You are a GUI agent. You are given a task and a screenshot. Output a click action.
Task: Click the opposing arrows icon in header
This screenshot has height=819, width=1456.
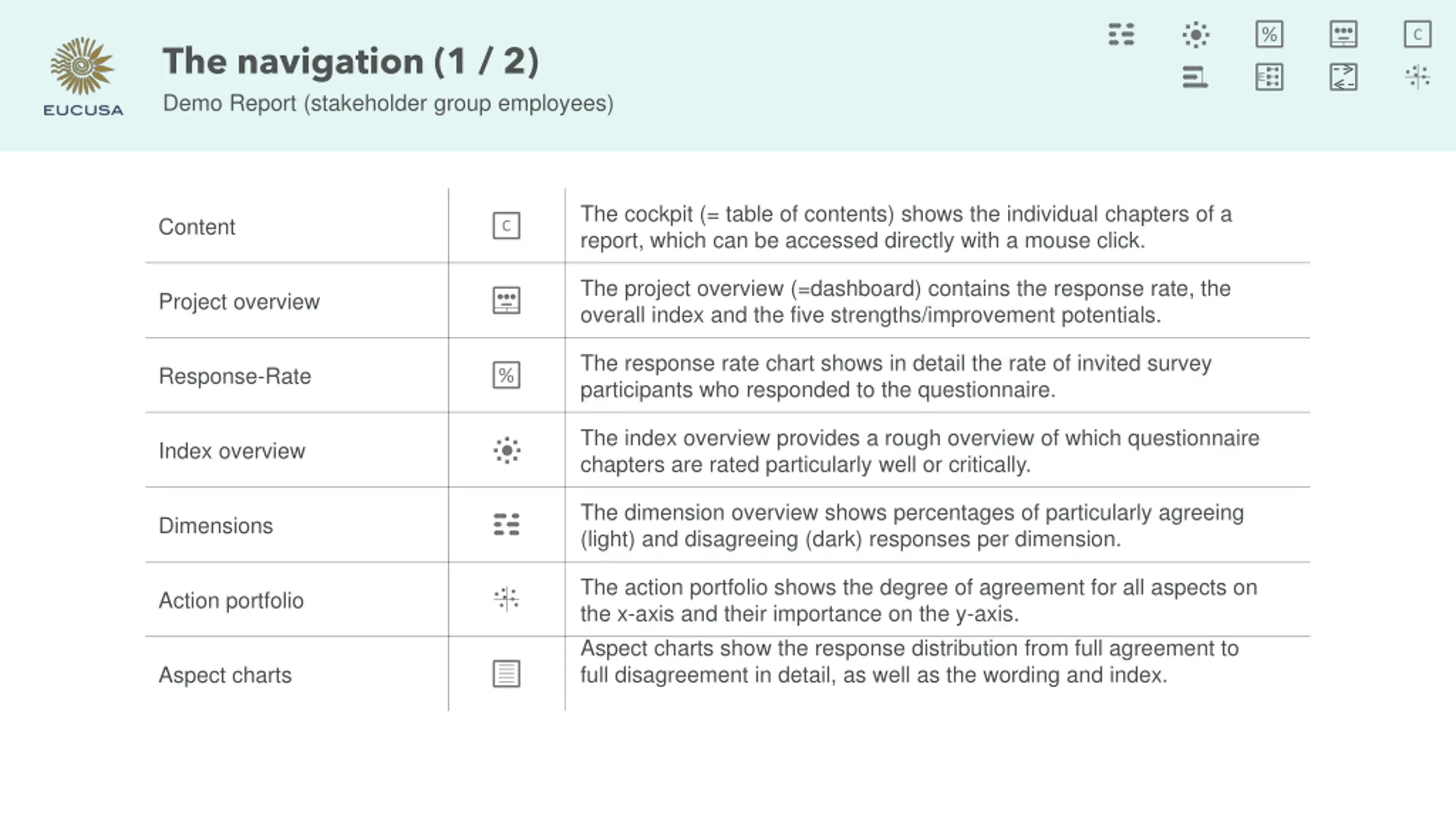click(1343, 77)
